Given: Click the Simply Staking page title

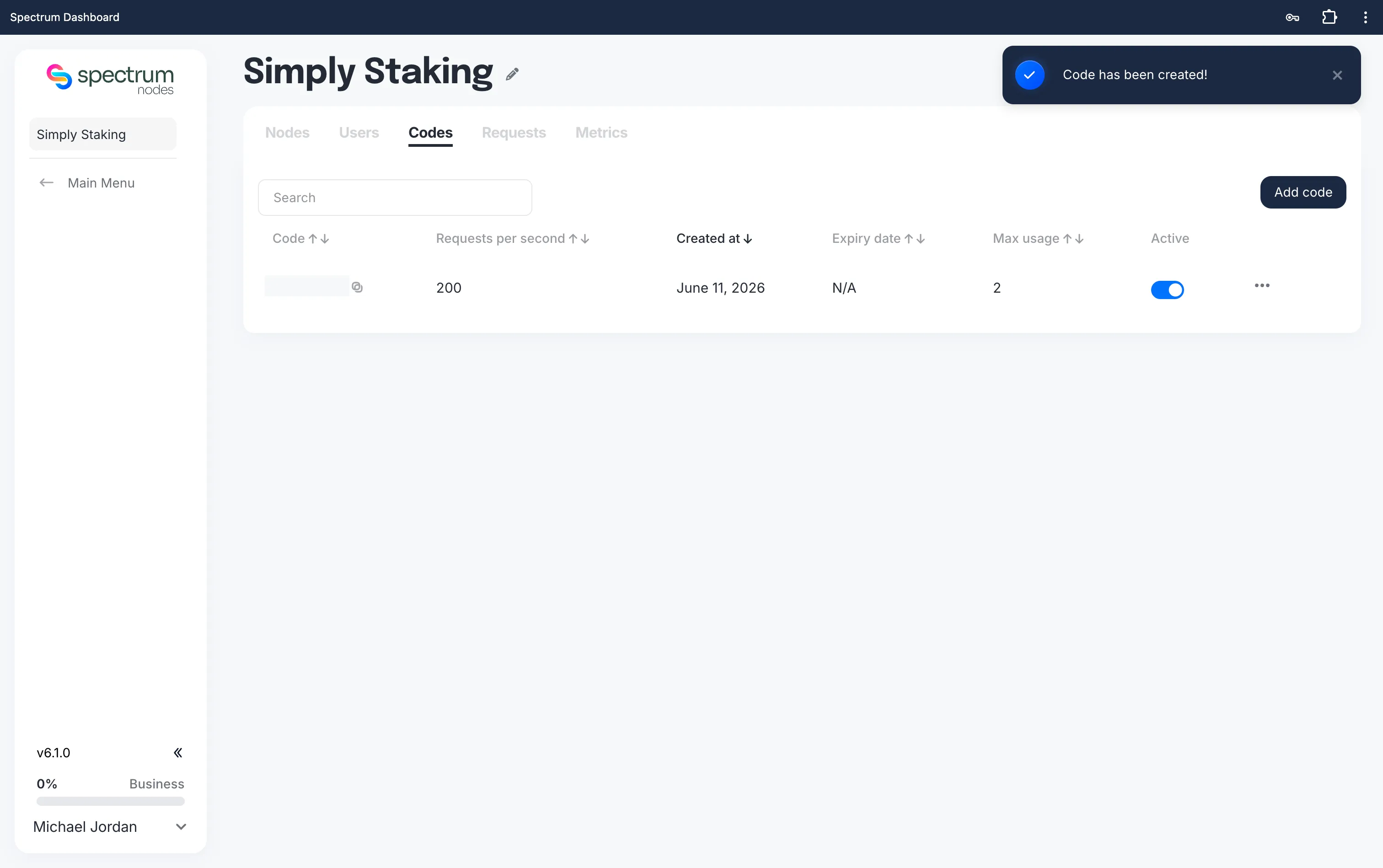Looking at the screenshot, I should [x=368, y=72].
